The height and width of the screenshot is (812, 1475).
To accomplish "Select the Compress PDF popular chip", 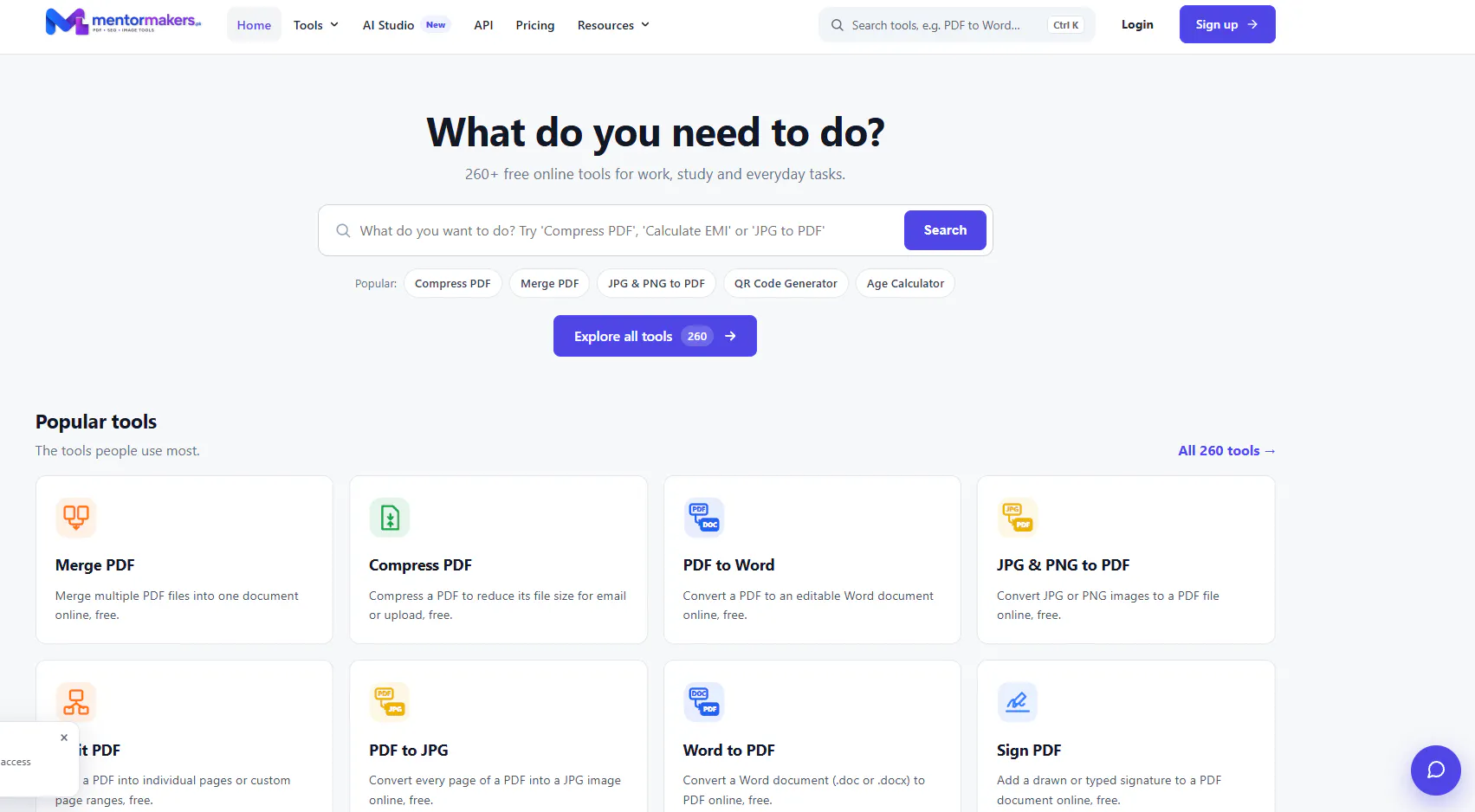I will pos(453,283).
